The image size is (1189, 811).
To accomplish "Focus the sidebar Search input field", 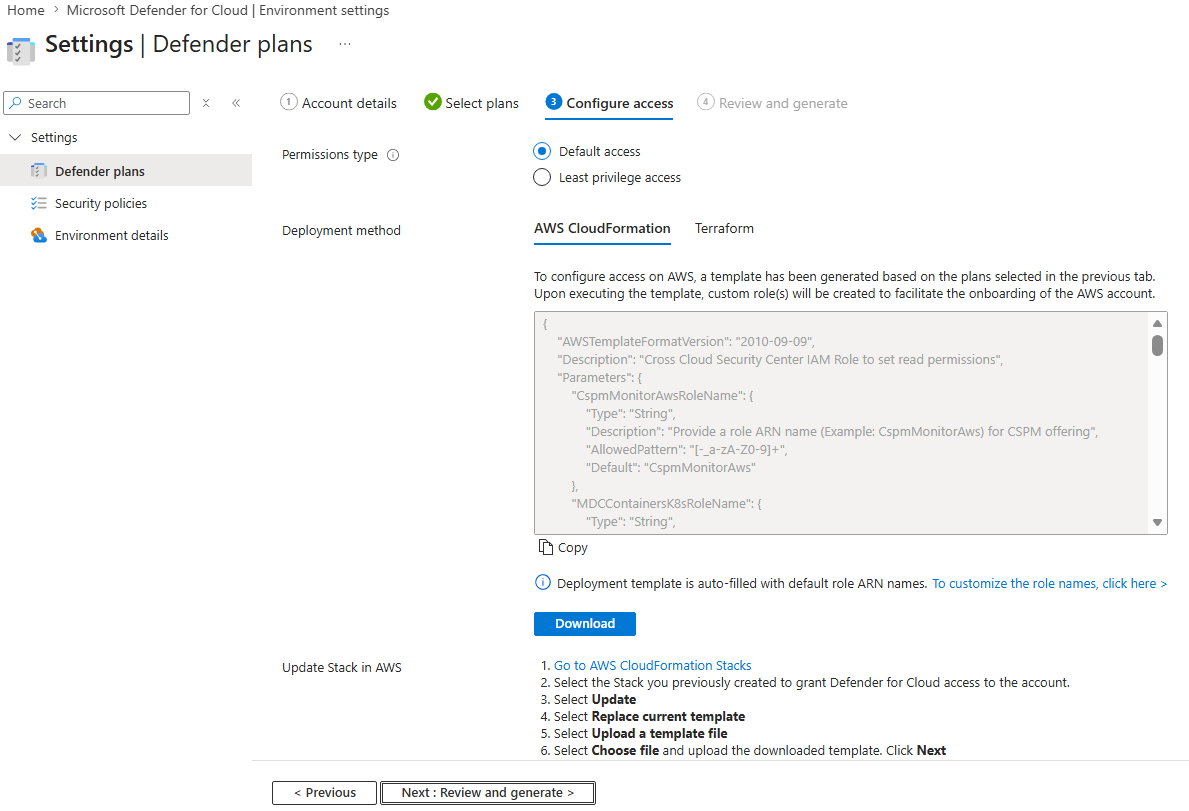I will [x=96, y=103].
